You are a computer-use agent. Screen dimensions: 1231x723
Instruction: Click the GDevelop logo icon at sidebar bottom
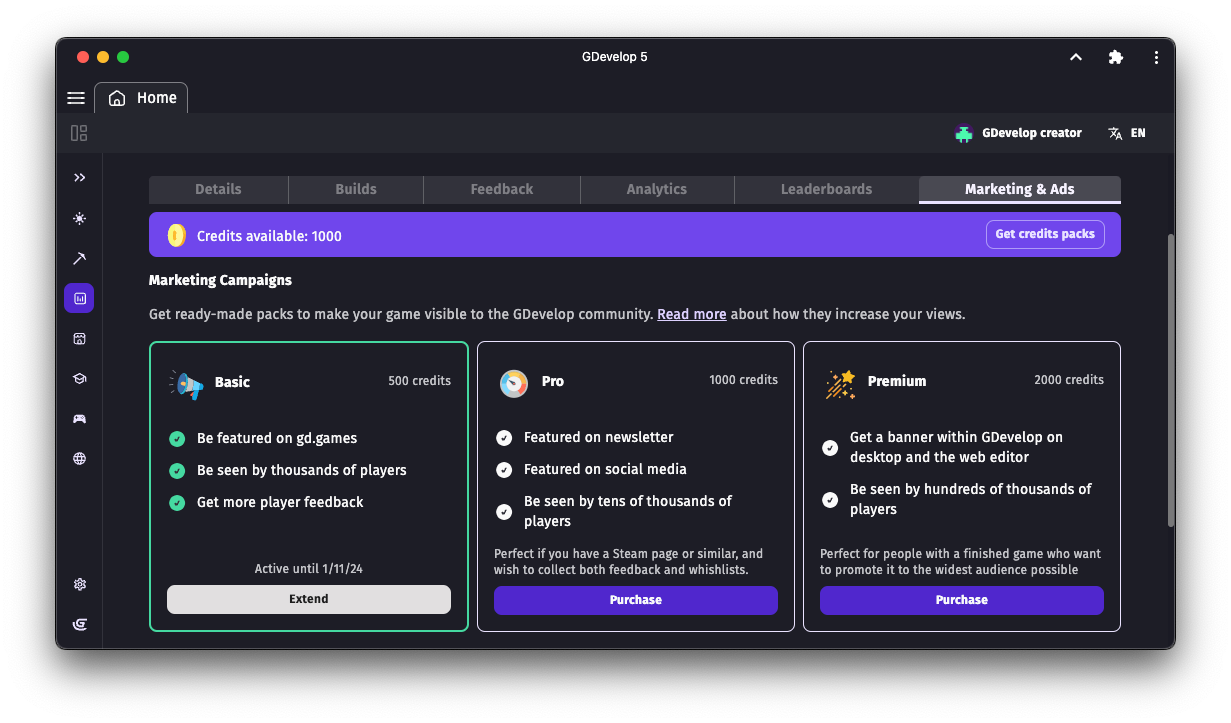pos(80,625)
